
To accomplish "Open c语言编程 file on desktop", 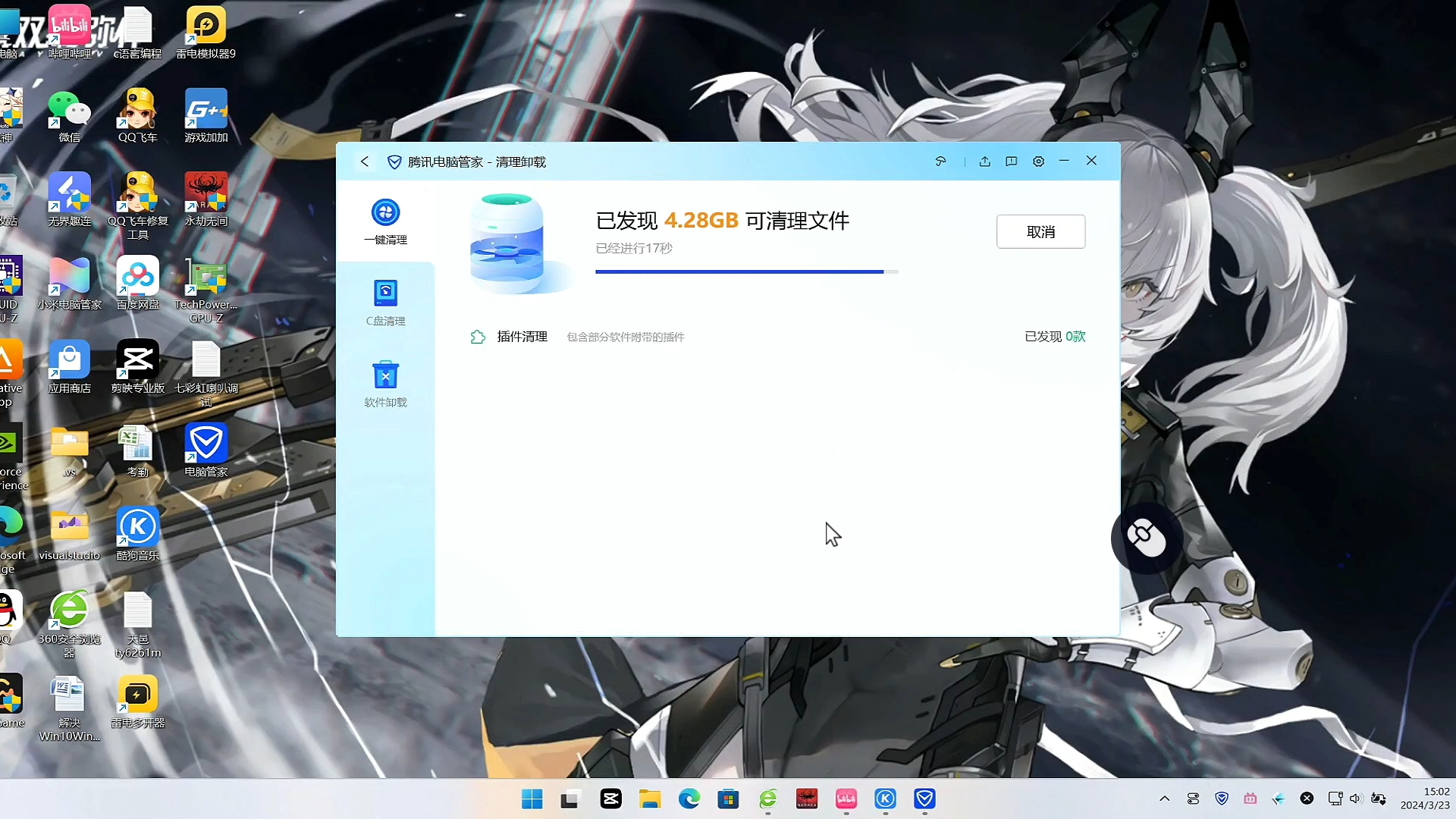I will (137, 32).
